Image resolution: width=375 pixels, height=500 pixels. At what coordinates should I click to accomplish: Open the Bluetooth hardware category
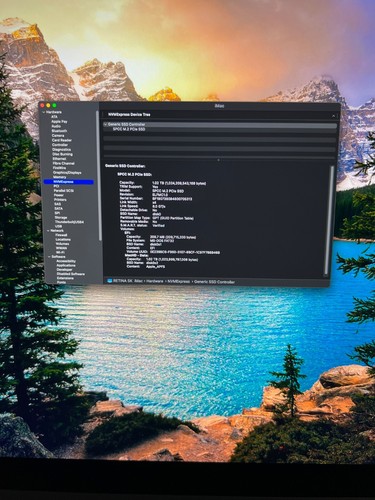[x=59, y=131]
